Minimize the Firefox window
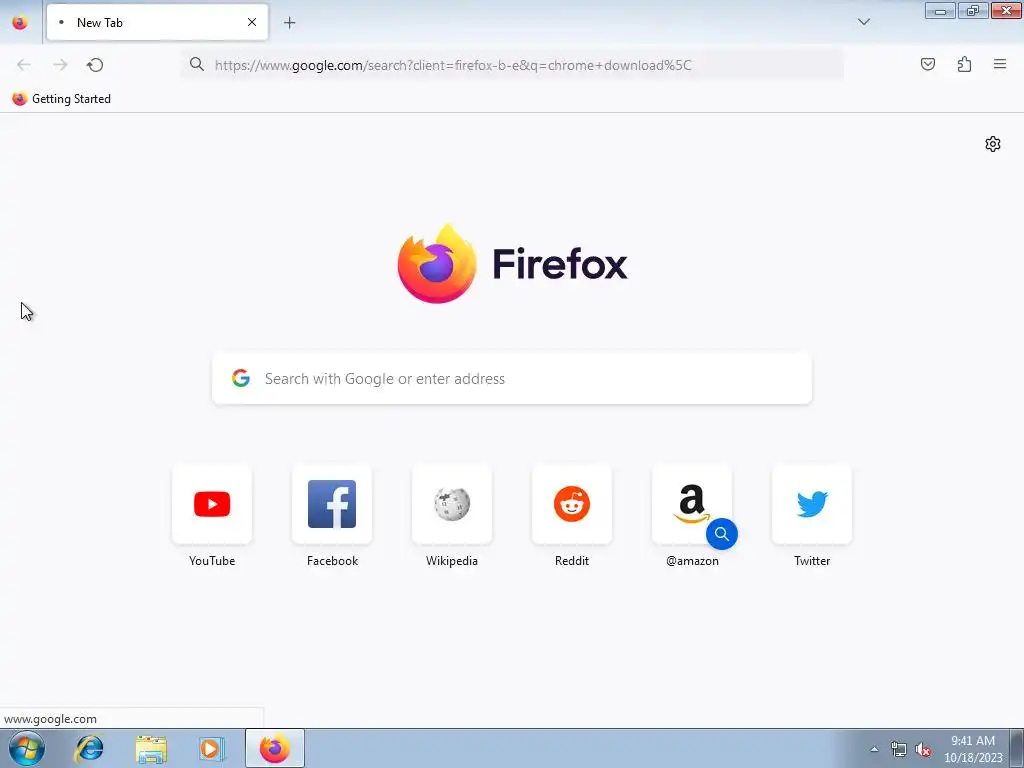 (940, 10)
